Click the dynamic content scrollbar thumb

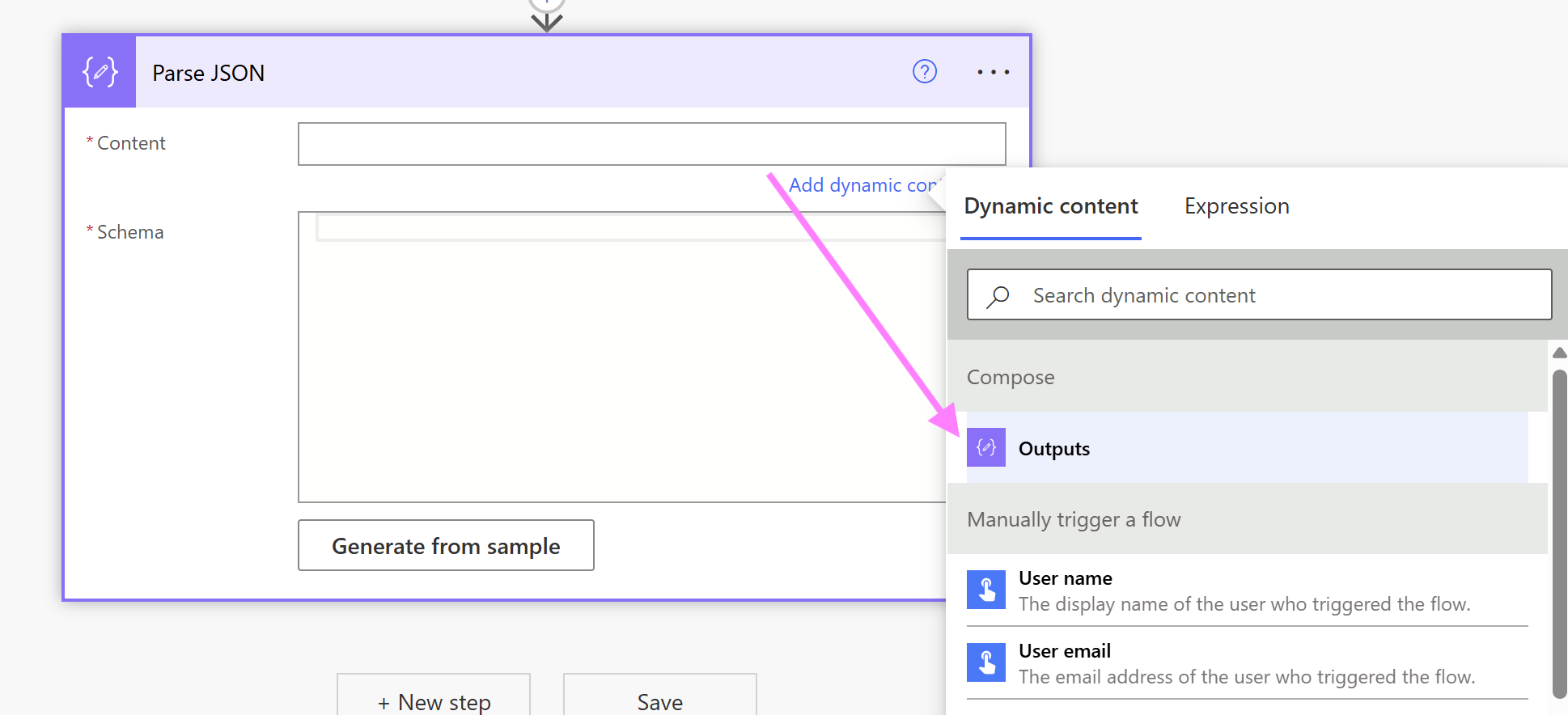(x=1559, y=534)
